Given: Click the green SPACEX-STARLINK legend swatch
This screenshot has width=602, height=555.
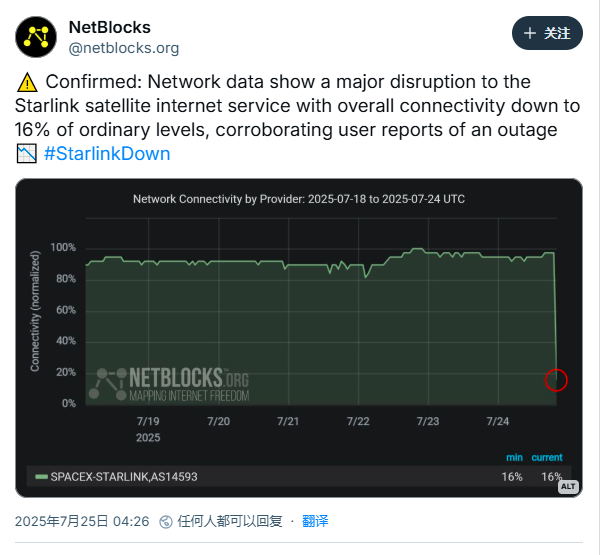Looking at the screenshot, I should point(41,477).
